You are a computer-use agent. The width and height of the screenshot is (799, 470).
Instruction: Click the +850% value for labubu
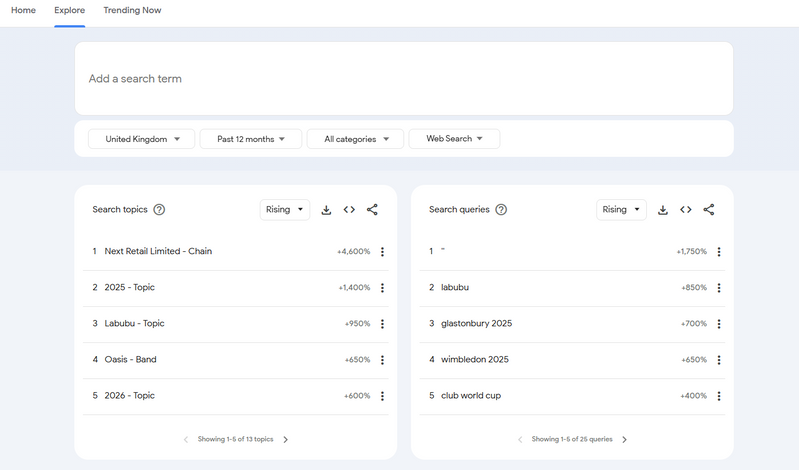[x=694, y=288]
